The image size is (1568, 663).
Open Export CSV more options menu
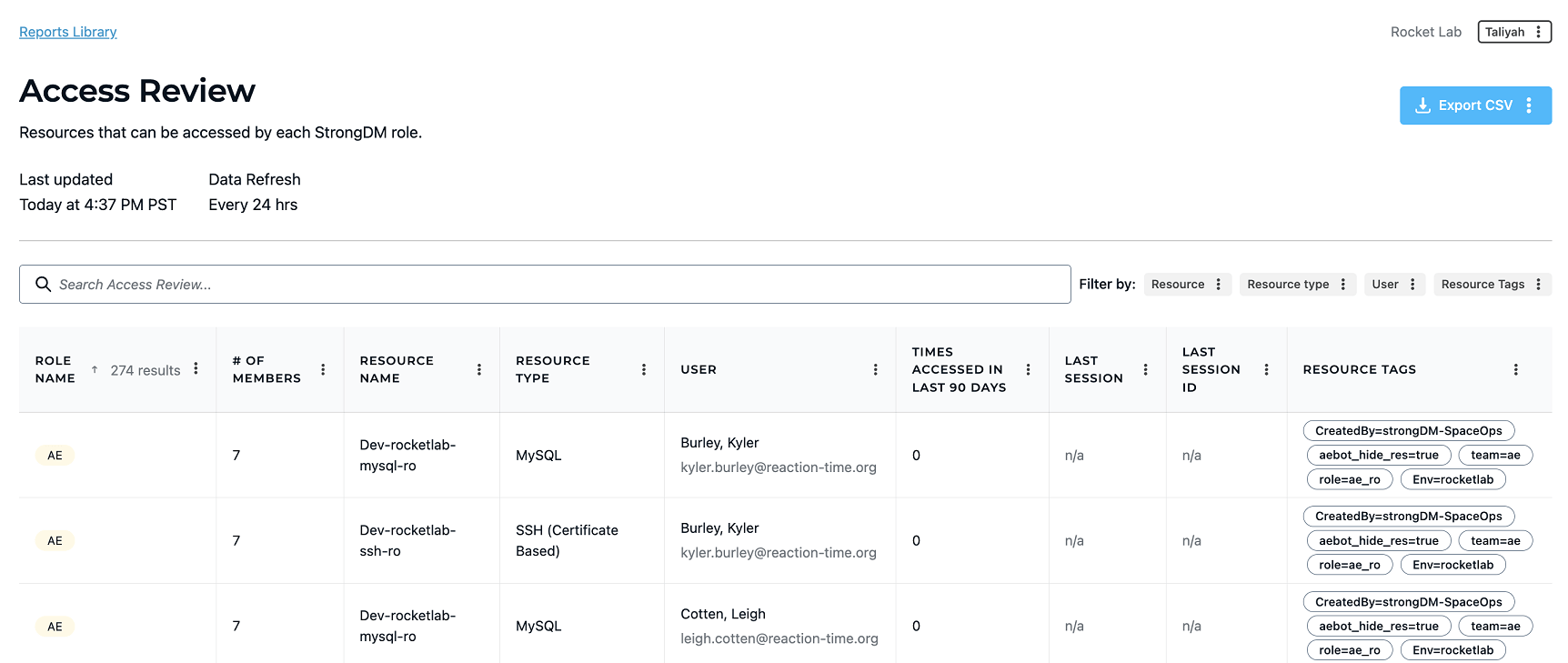pyautogui.click(x=1530, y=105)
